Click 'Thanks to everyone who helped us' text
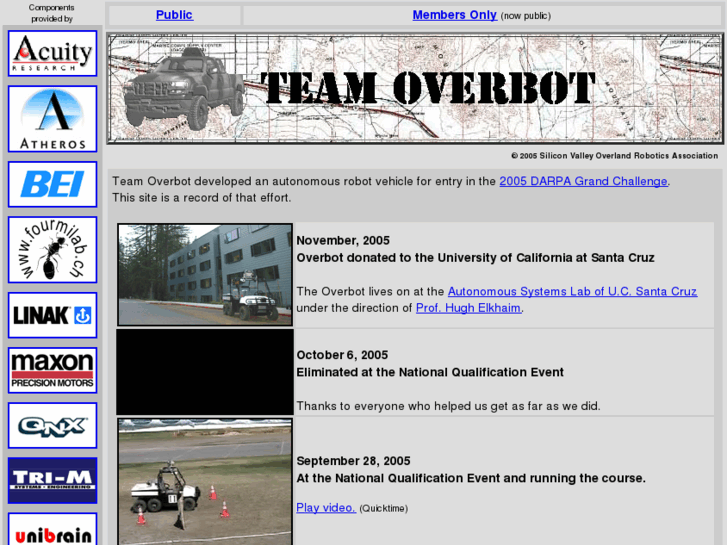Image resolution: width=727 pixels, height=545 pixels. point(448,406)
